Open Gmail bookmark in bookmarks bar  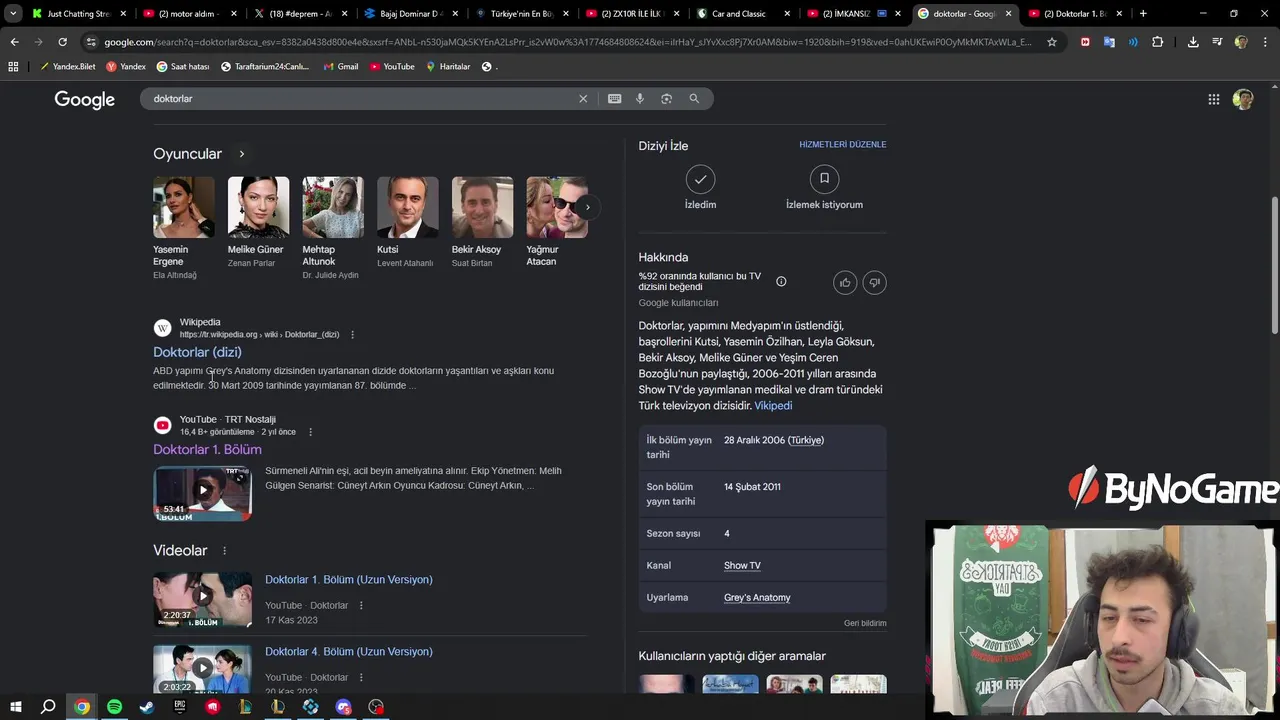(341, 67)
